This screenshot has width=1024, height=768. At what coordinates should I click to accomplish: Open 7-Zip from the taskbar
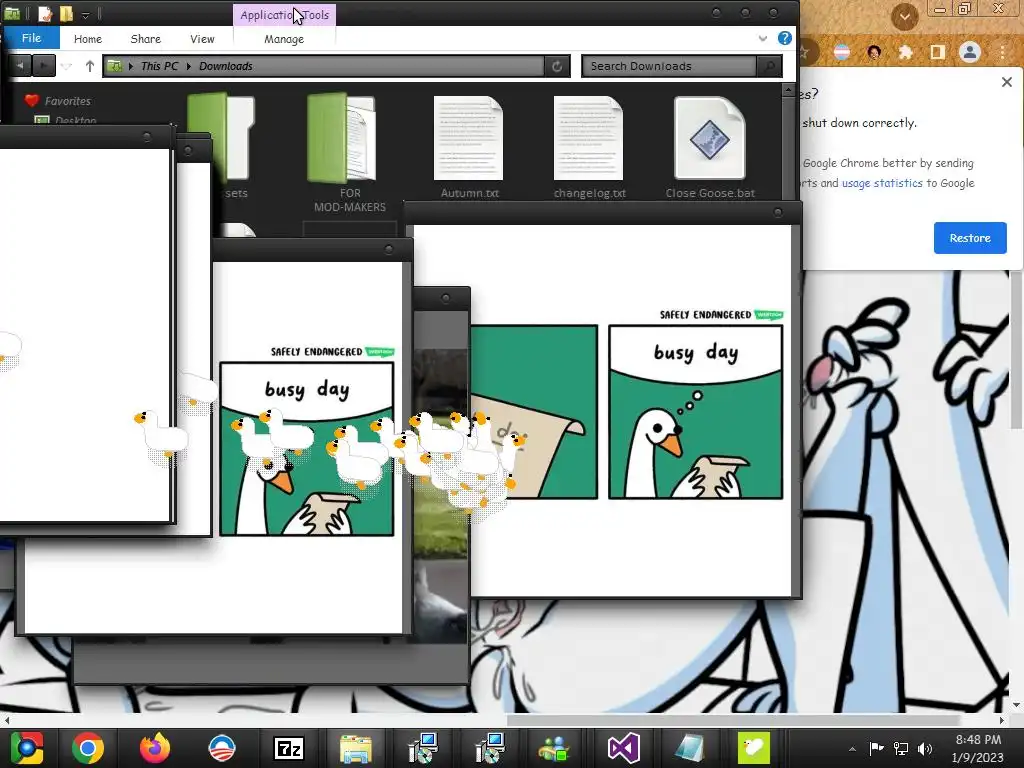[x=289, y=748]
